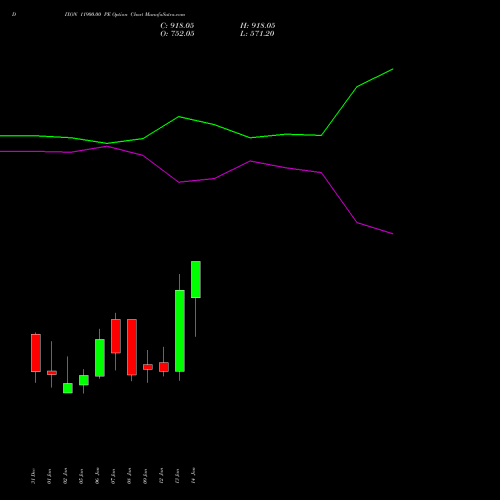Click the red candlestick above 07 Jan

[x=116, y=336]
